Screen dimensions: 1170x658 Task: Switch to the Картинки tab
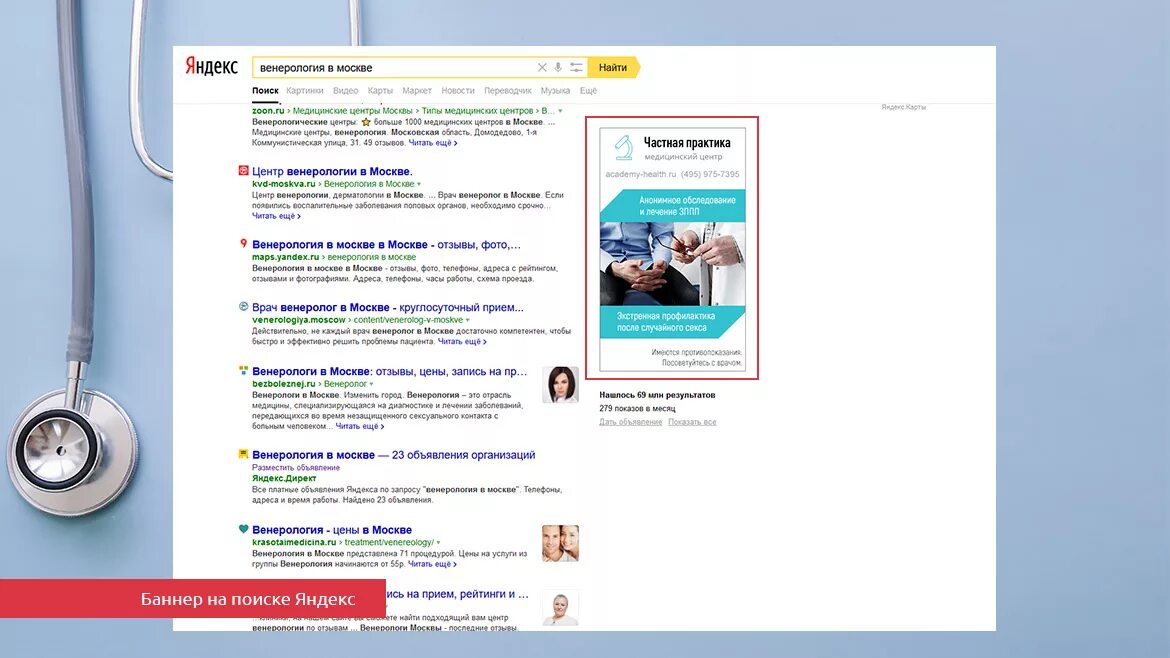click(x=304, y=90)
